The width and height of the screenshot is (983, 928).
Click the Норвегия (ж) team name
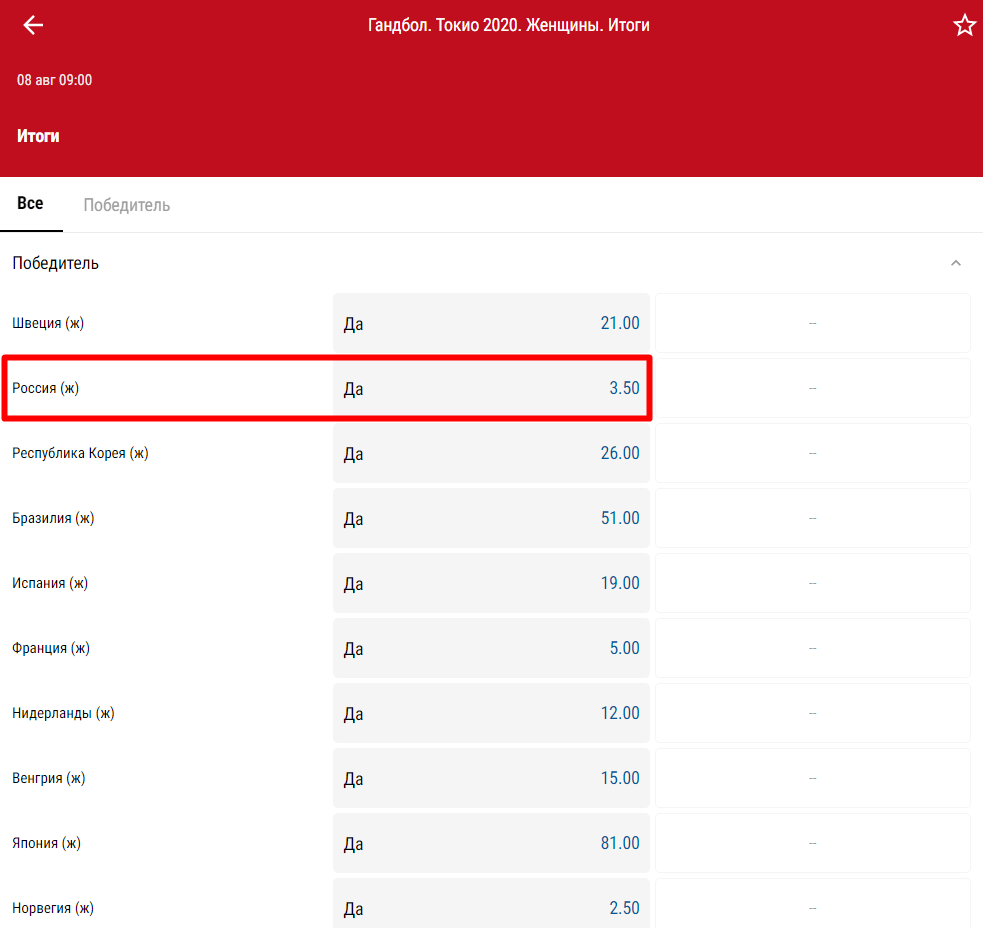click(x=53, y=908)
